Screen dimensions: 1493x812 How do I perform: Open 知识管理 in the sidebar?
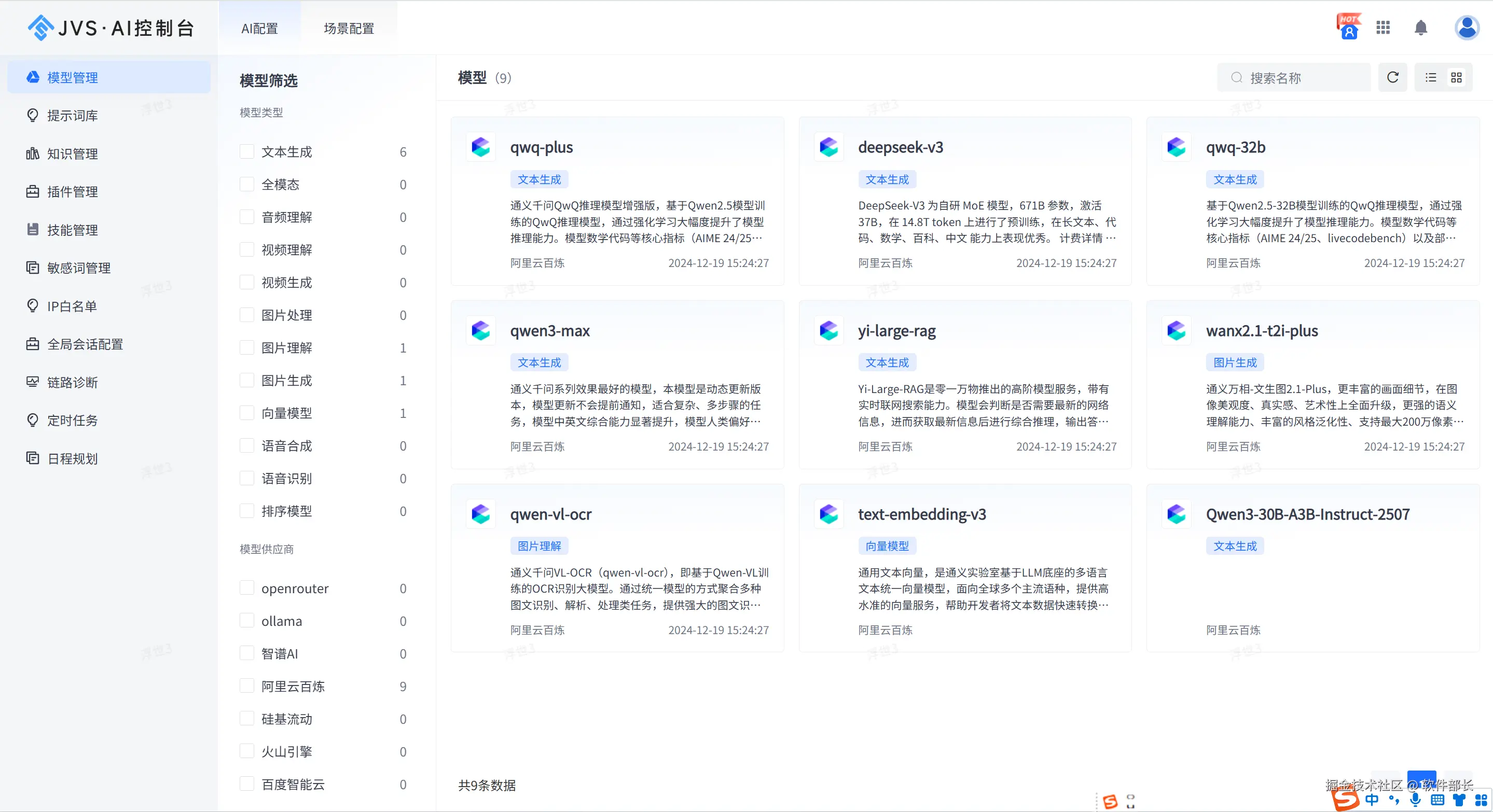coord(72,153)
